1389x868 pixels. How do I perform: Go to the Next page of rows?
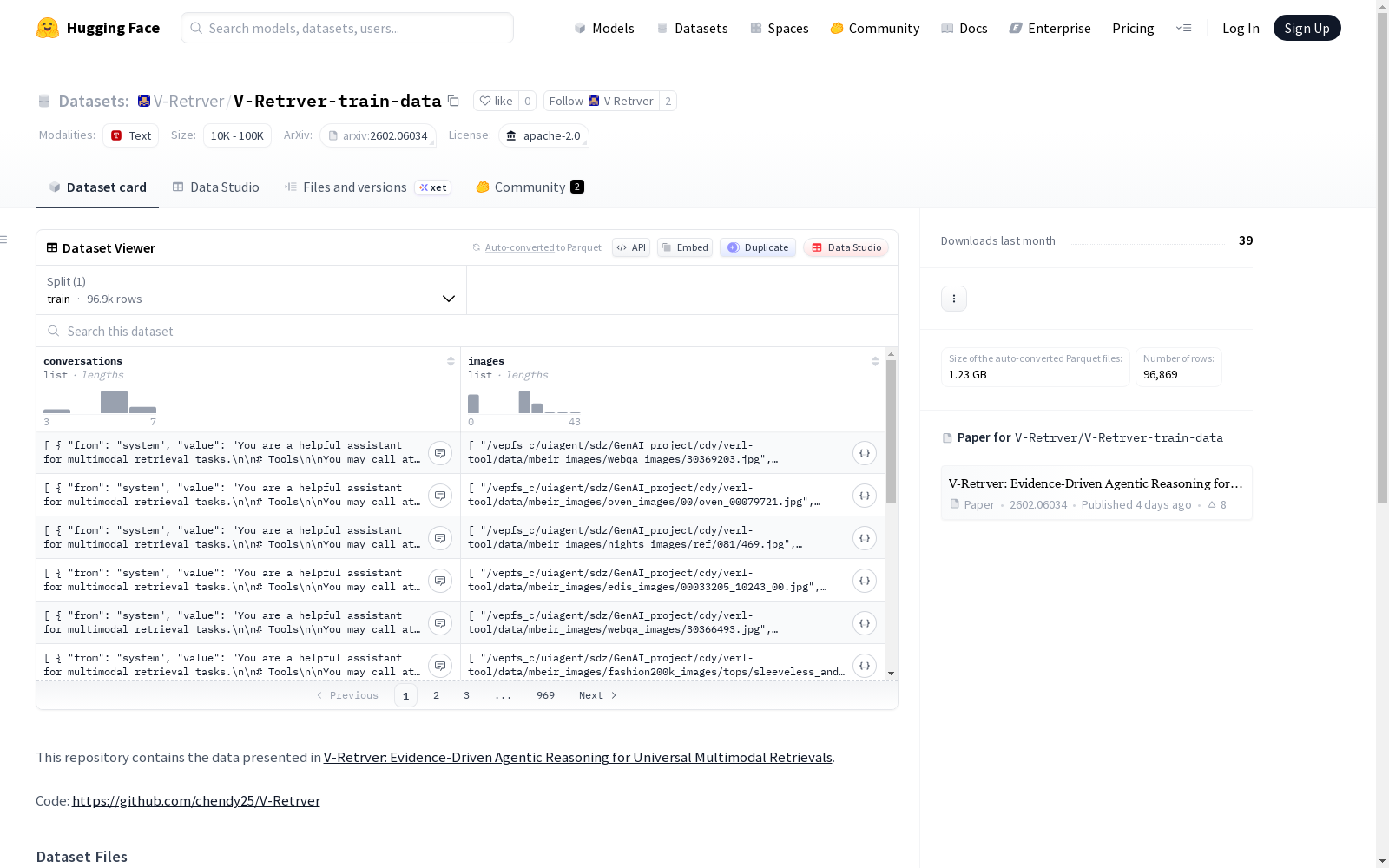(x=598, y=695)
